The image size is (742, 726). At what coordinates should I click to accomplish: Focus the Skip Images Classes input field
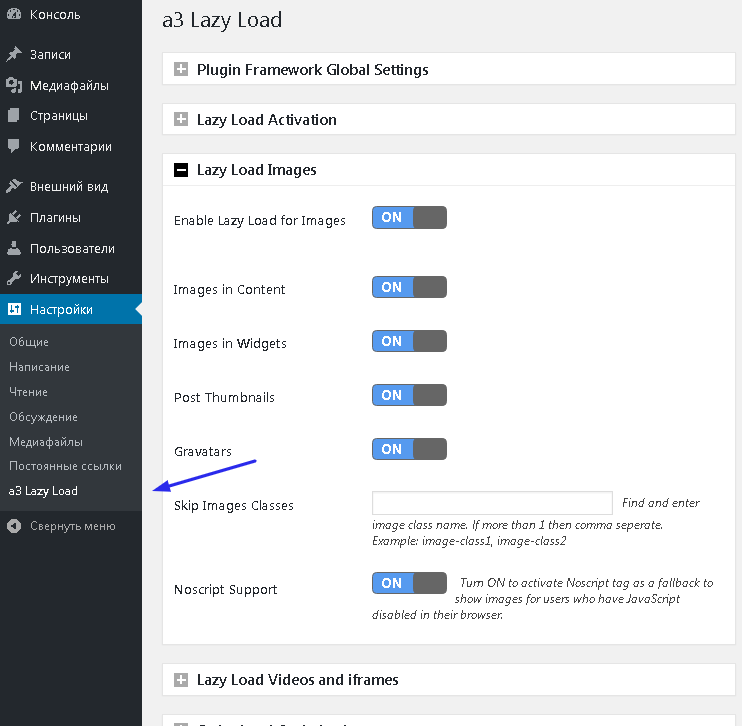pos(492,503)
